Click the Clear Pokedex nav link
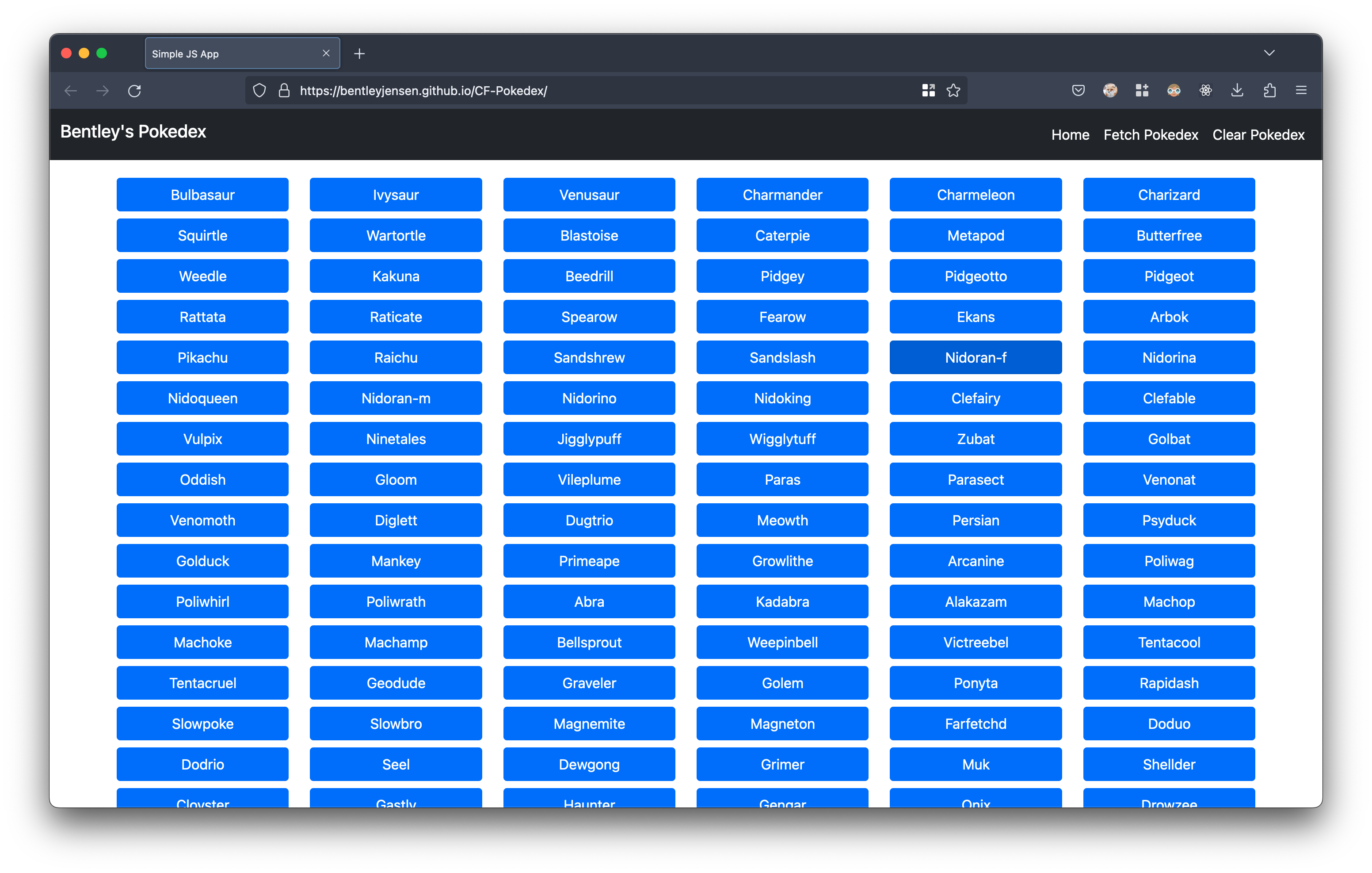Image resolution: width=1372 pixels, height=873 pixels. (x=1258, y=135)
